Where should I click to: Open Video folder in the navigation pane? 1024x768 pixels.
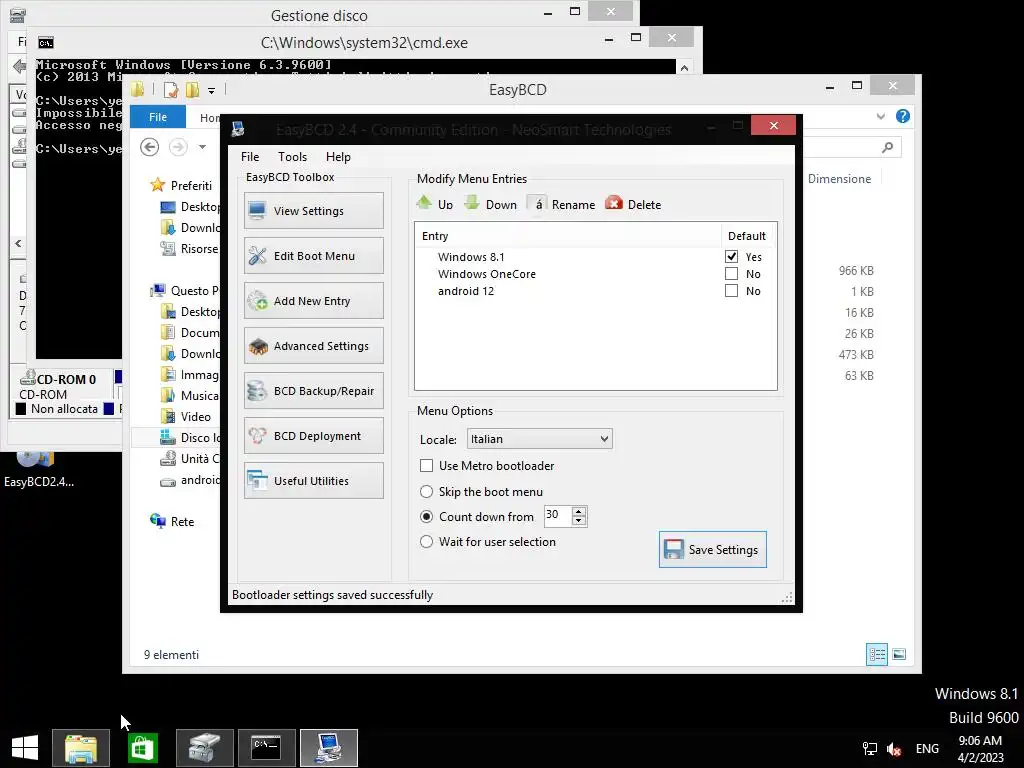tap(186, 416)
